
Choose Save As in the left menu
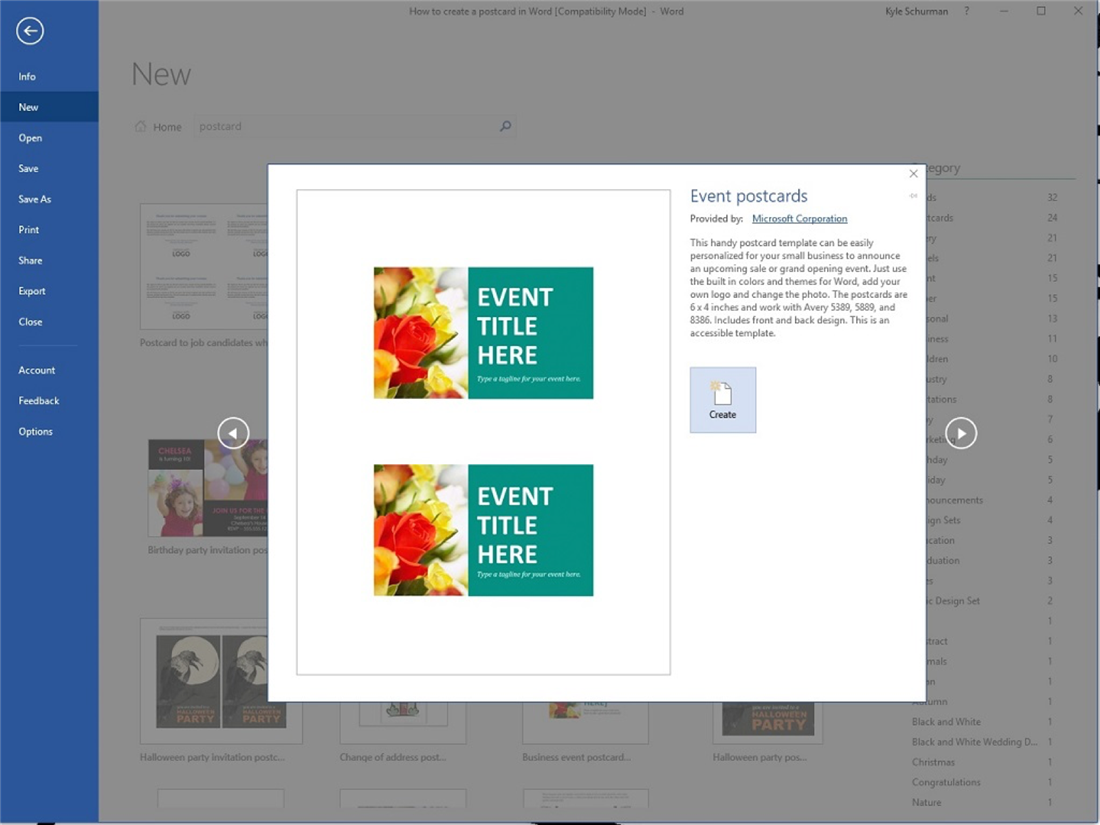(34, 199)
